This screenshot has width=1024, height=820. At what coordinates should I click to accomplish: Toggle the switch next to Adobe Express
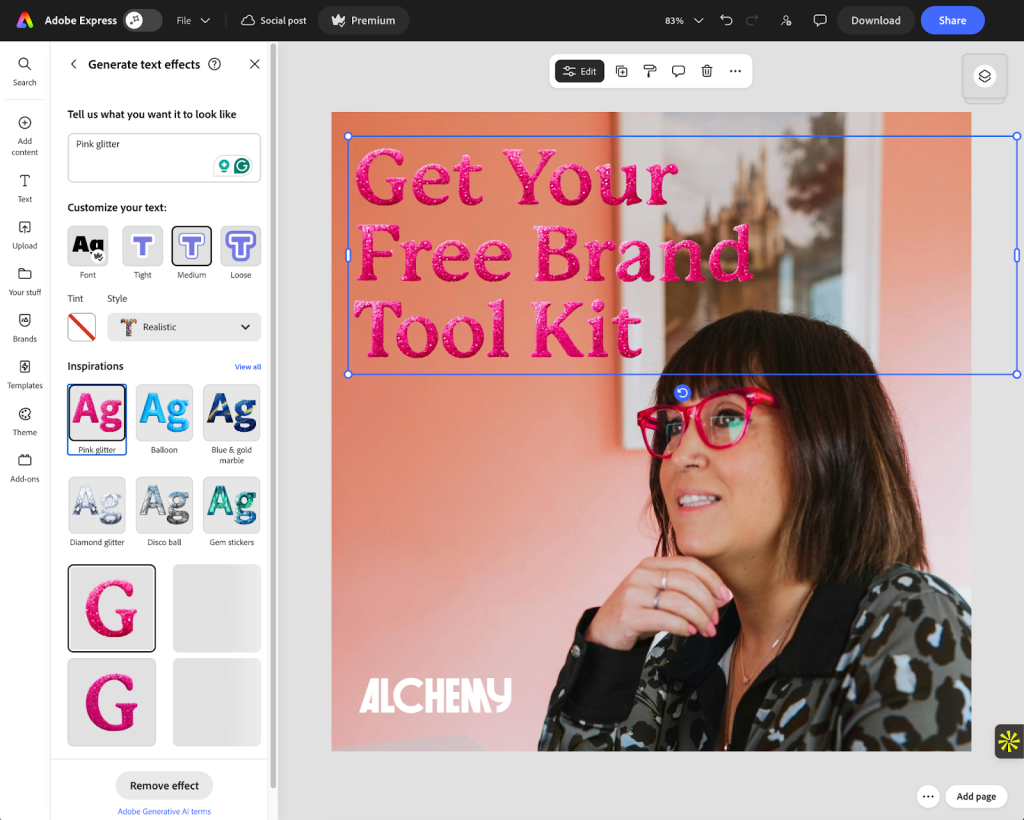[143, 20]
